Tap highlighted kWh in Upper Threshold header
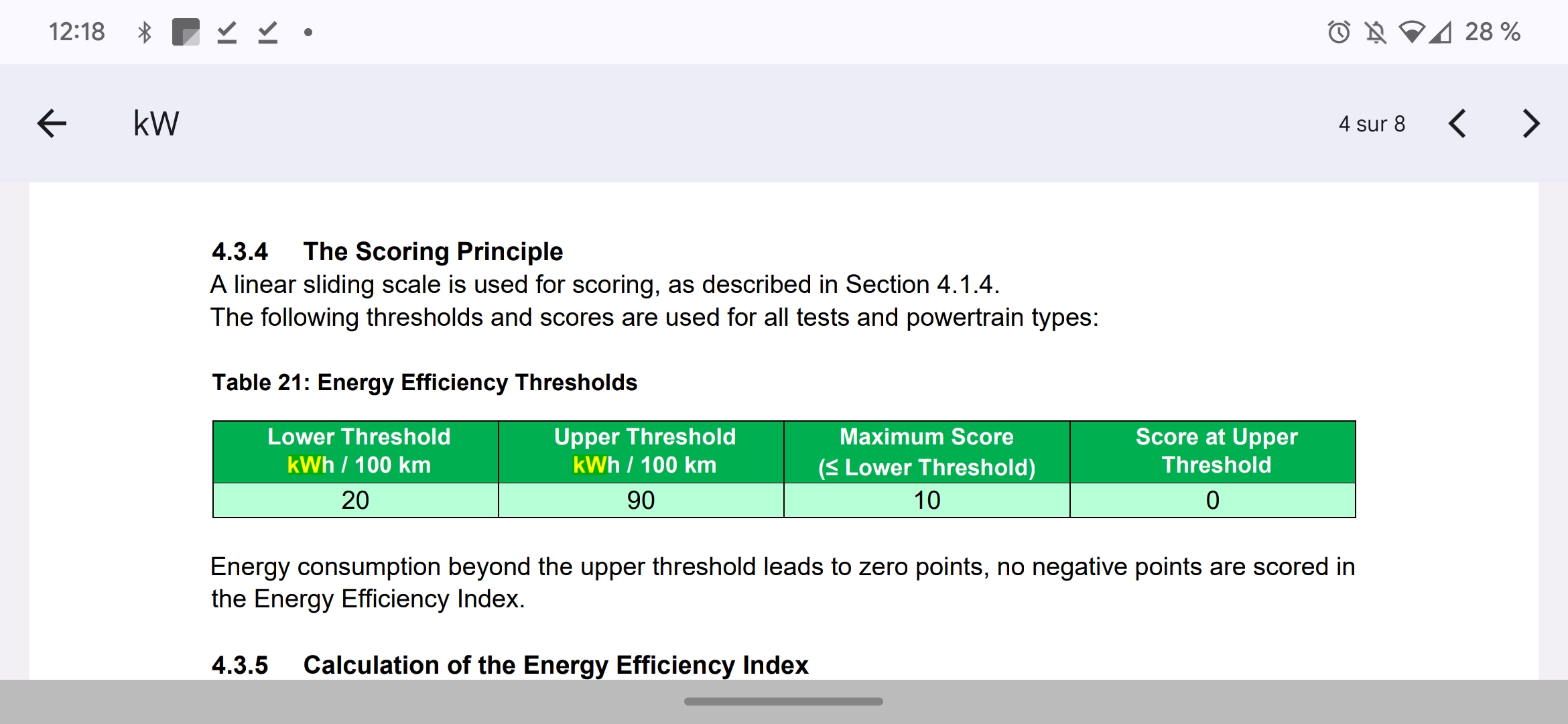The width and height of the screenshot is (1568, 724). point(596,465)
